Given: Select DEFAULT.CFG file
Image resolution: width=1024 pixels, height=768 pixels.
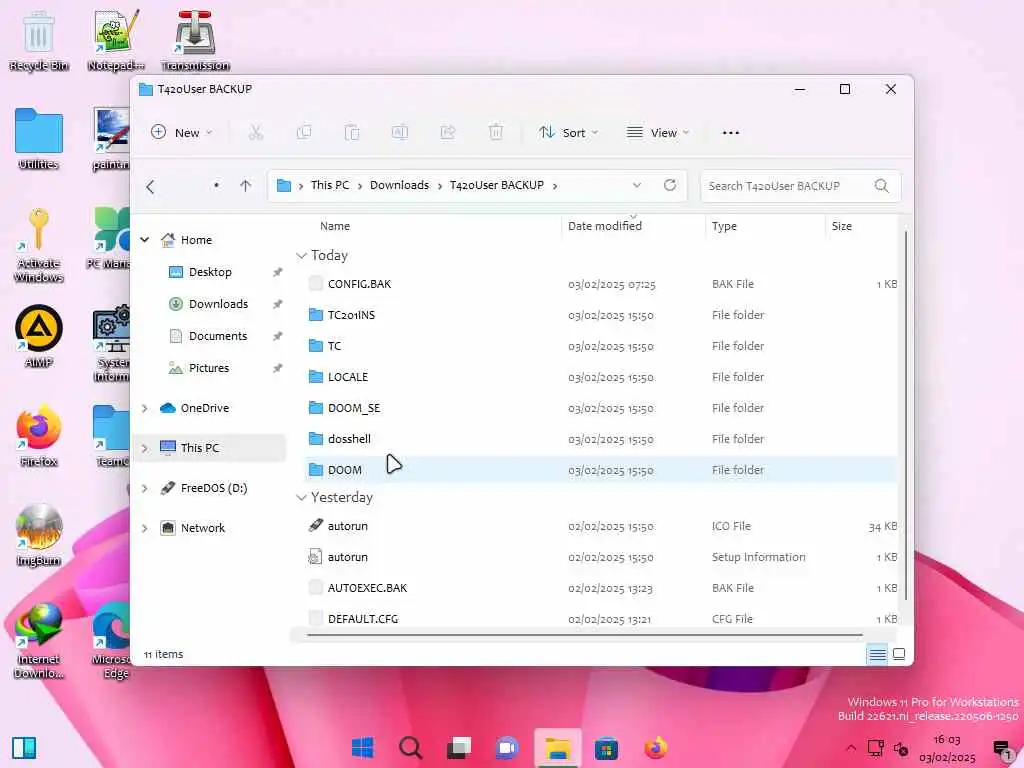Looking at the screenshot, I should tap(601, 618).
